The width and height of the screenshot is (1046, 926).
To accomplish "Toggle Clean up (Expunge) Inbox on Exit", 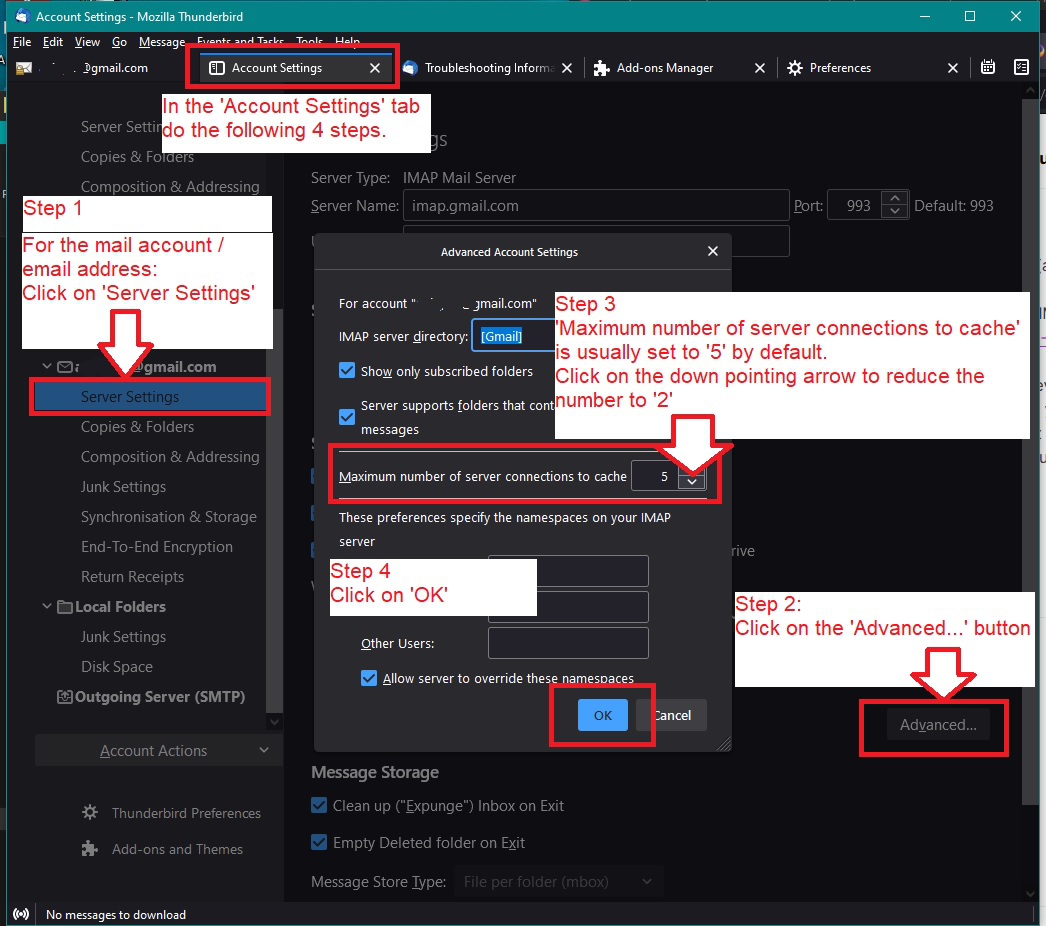I will [x=319, y=806].
